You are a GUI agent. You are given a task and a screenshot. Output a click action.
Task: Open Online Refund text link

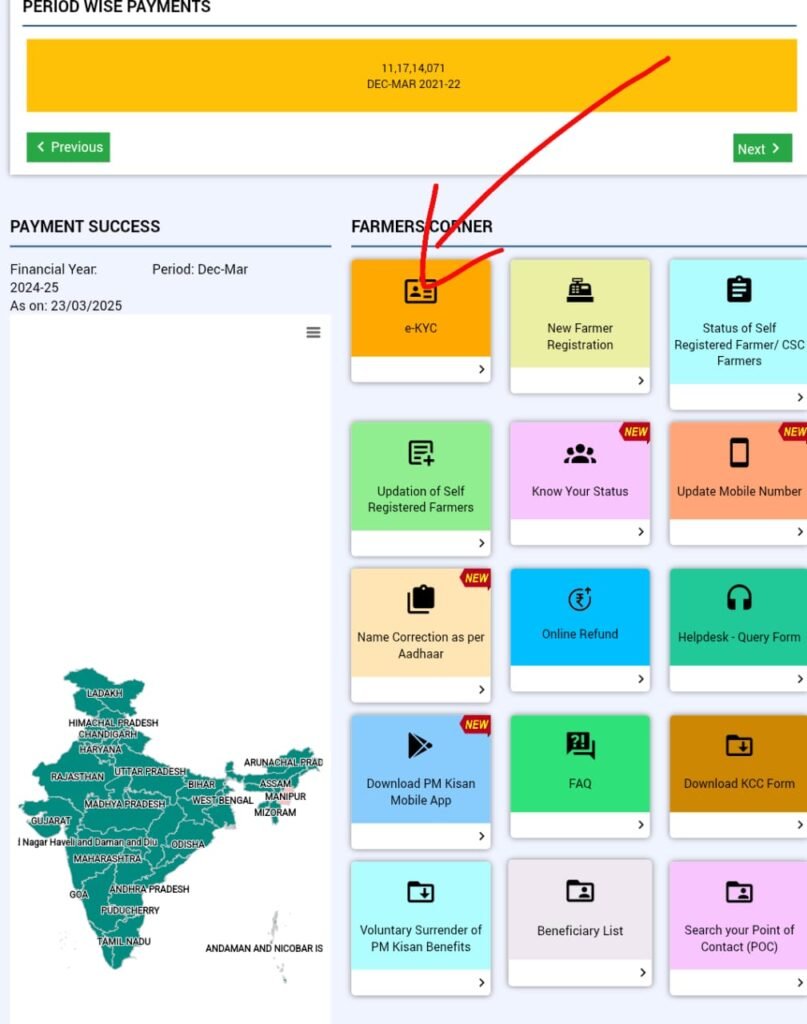[580, 633]
